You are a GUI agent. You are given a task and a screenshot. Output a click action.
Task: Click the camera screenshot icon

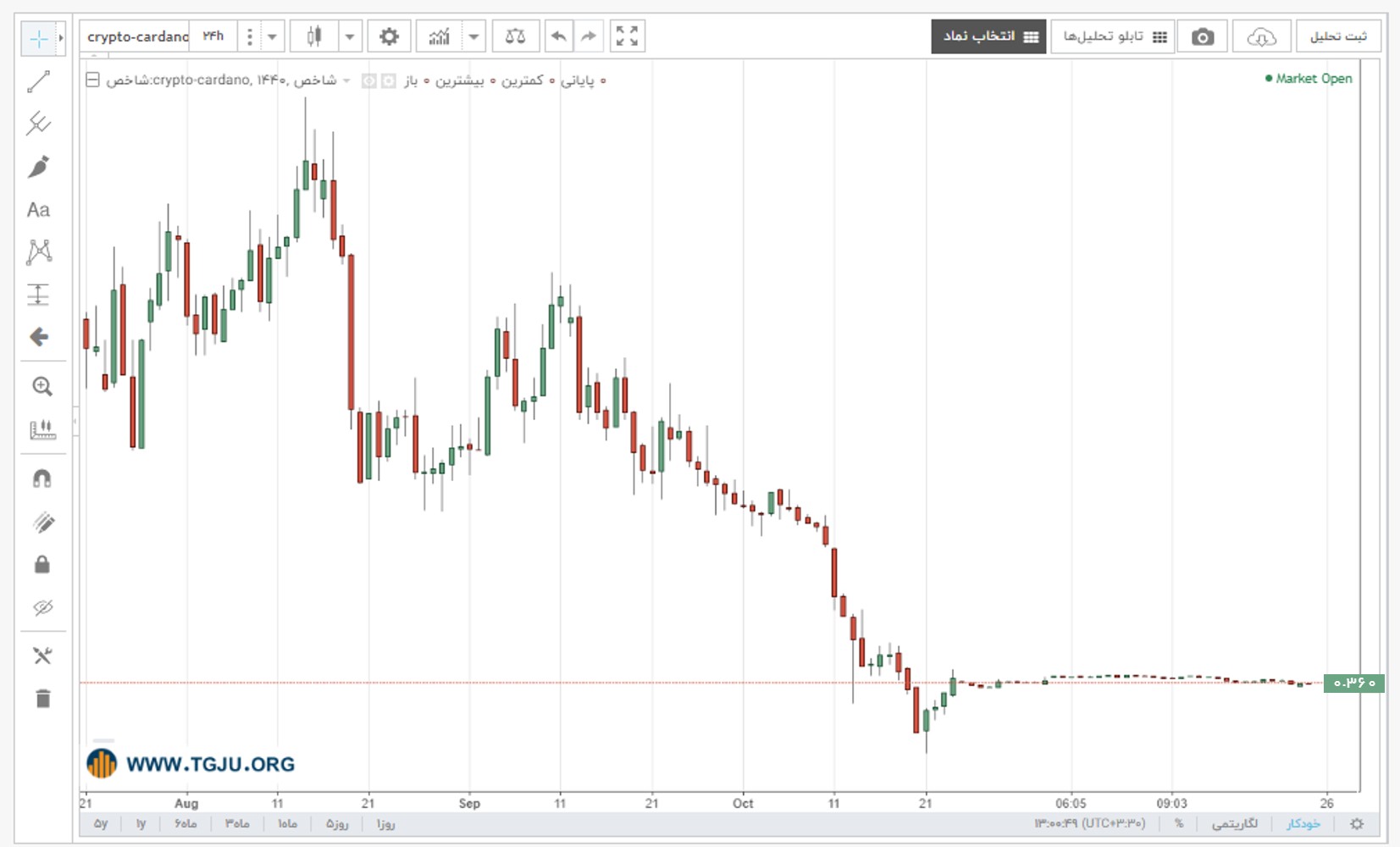(x=1202, y=36)
